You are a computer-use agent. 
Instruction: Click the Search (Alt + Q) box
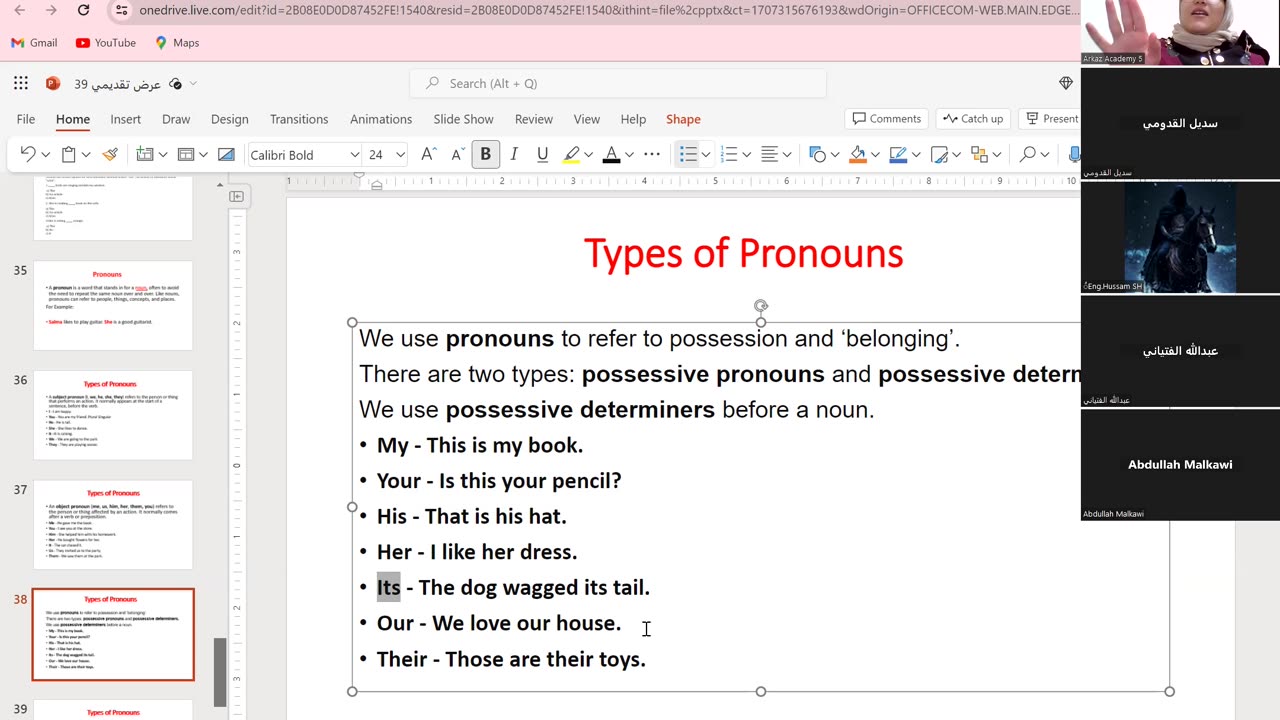point(618,84)
